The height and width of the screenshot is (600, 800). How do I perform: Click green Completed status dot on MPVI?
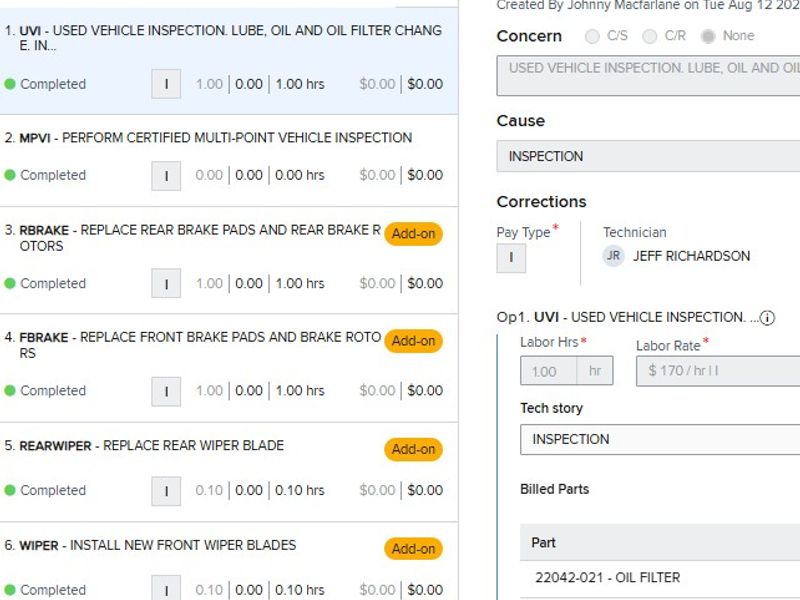(10, 175)
